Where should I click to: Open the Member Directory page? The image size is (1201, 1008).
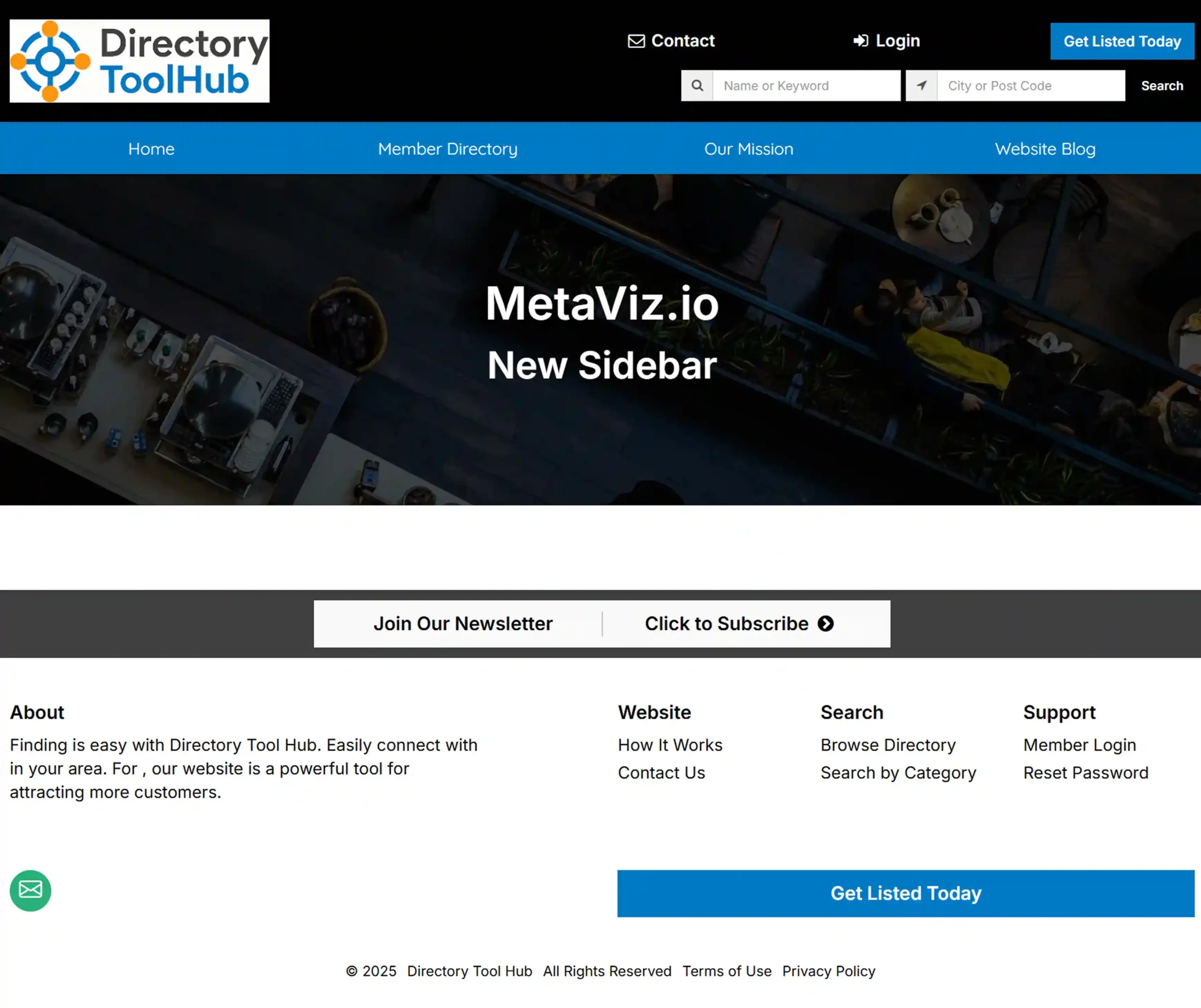tap(448, 149)
